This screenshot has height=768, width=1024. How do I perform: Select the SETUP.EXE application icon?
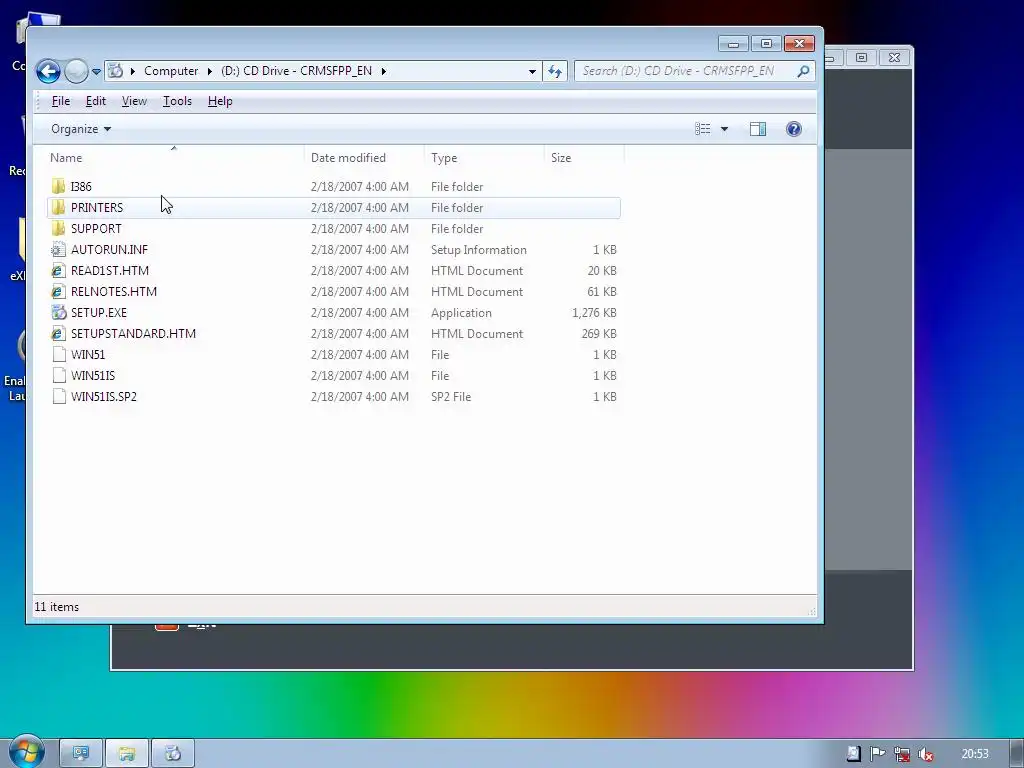[59, 313]
